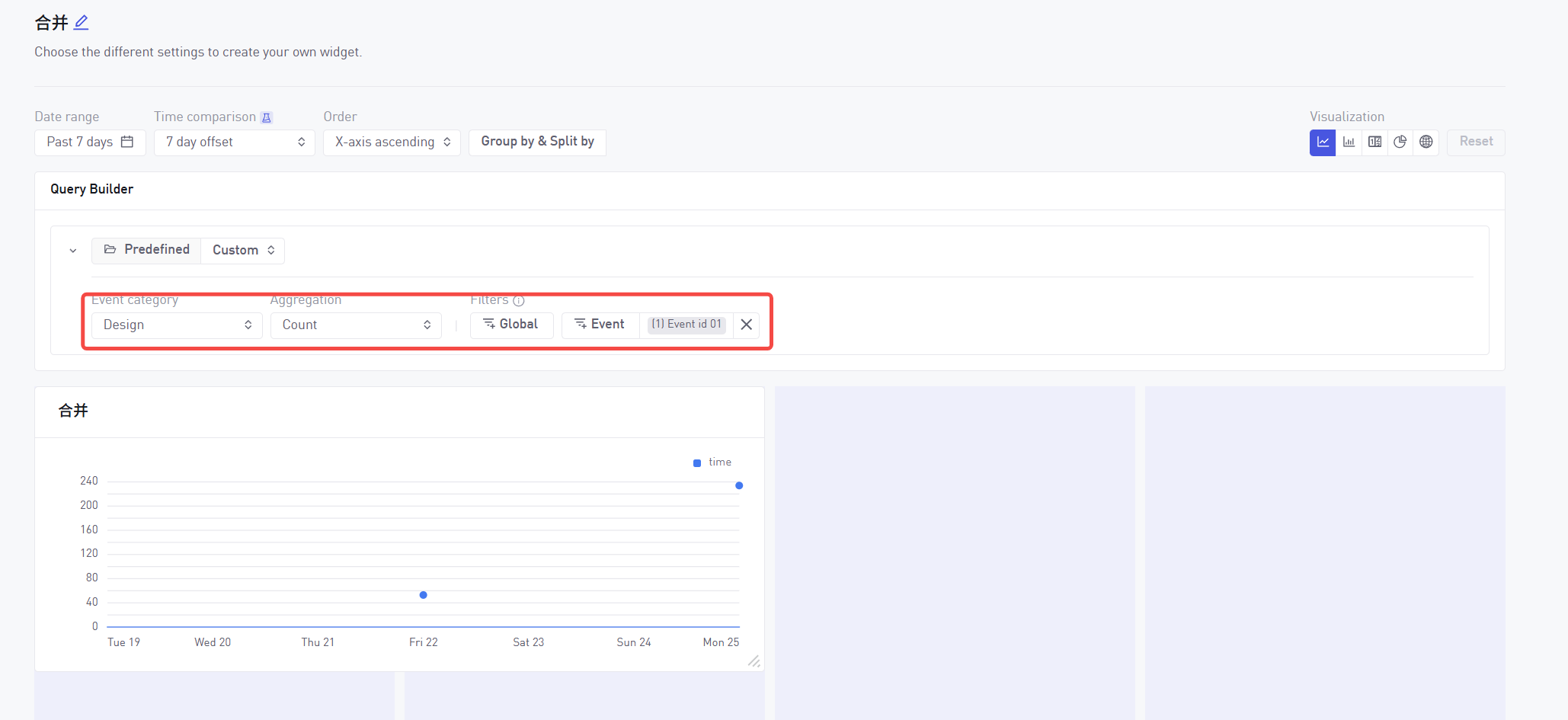Click the Reset button
This screenshot has height=720, width=1568.
[x=1476, y=142]
